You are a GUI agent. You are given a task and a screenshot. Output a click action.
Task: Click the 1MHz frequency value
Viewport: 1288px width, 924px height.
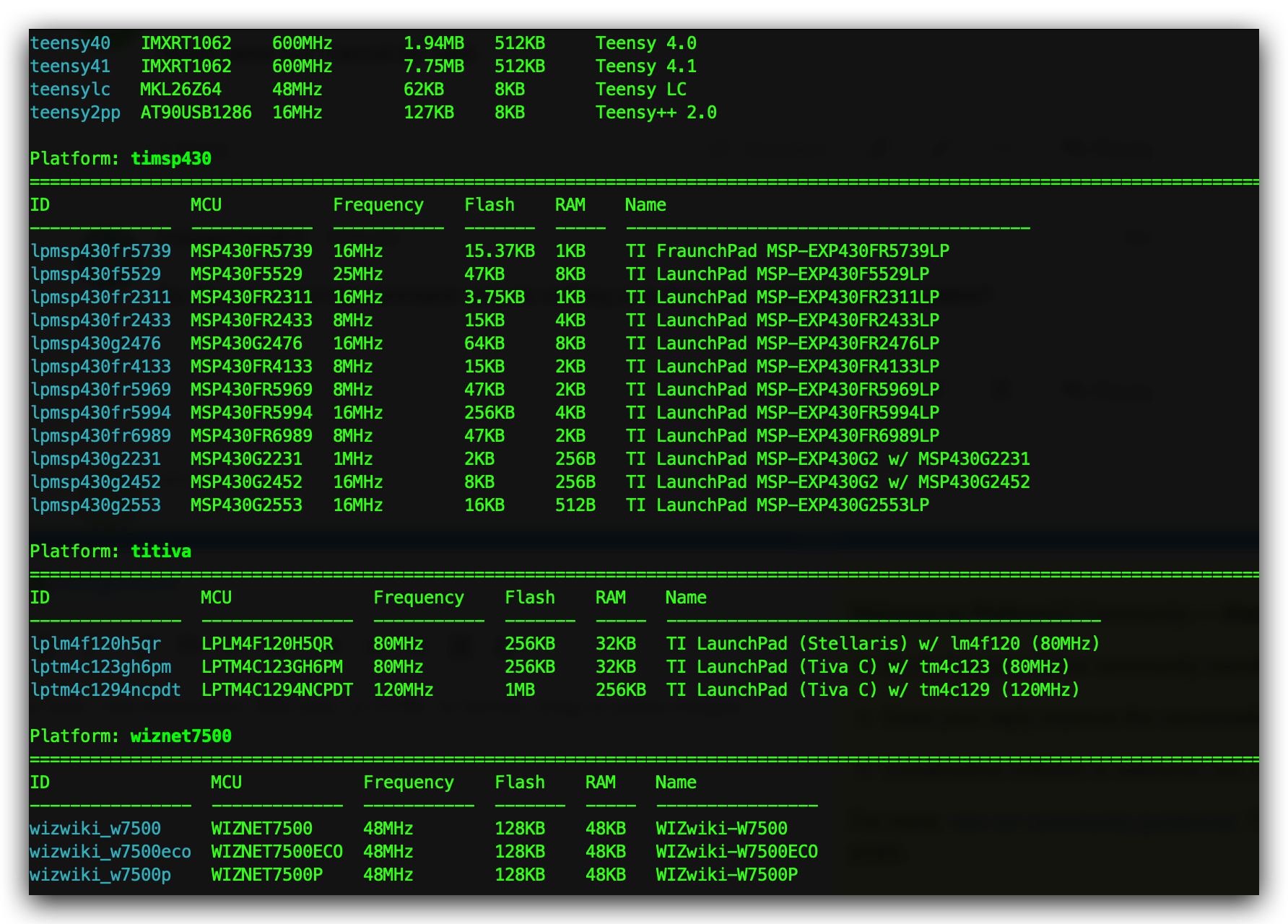coord(353,459)
